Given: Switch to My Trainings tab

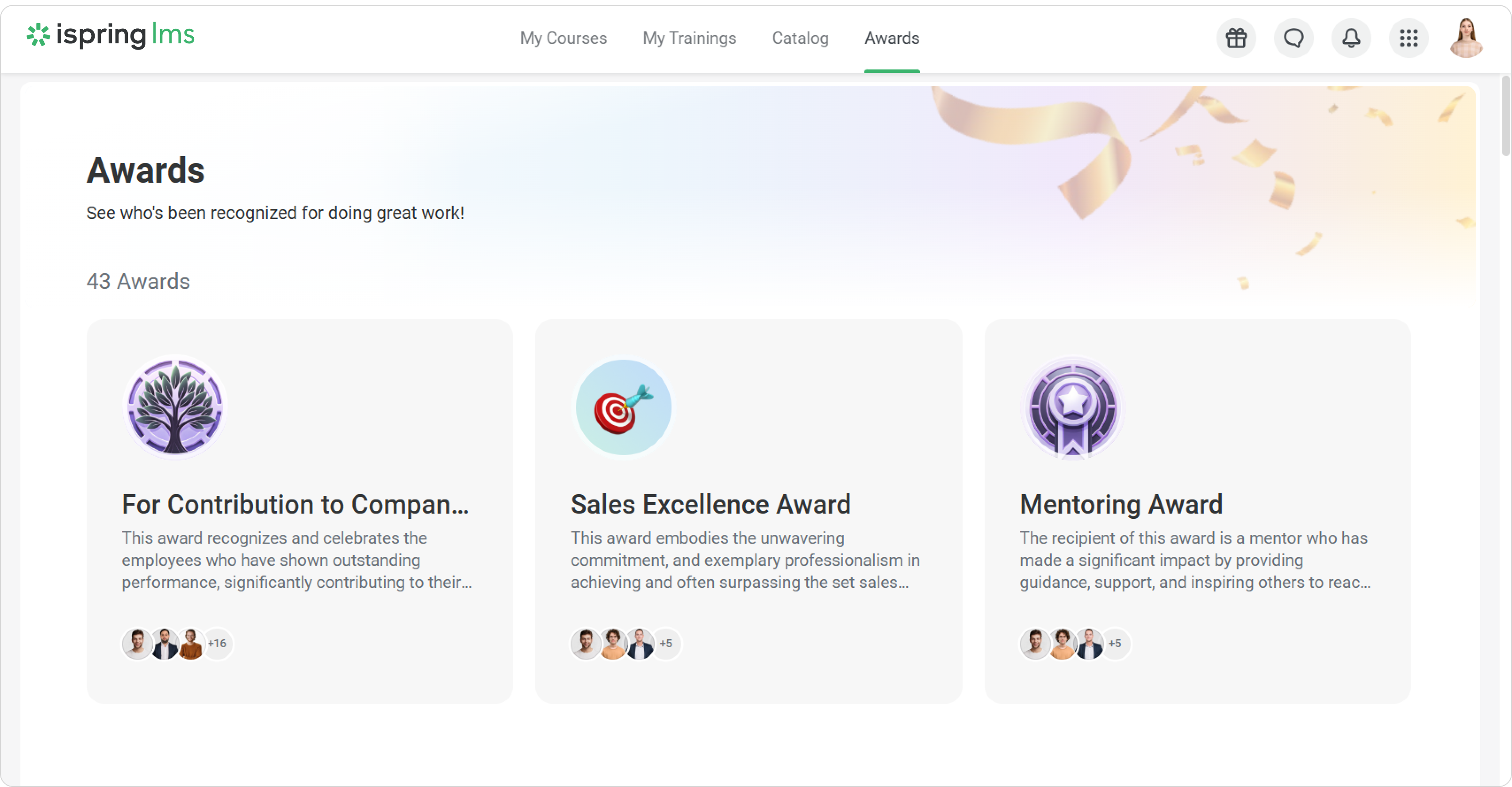Looking at the screenshot, I should (689, 38).
